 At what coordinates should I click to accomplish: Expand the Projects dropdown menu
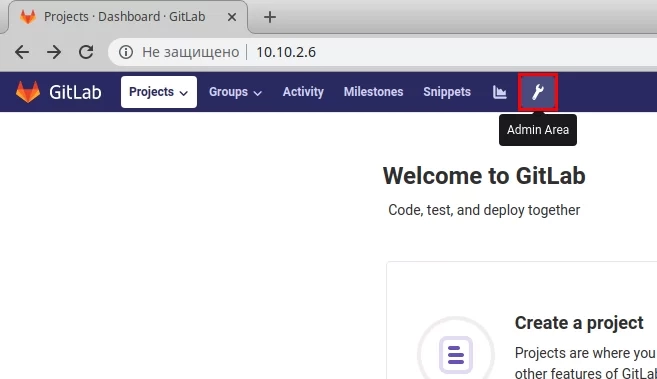tap(159, 92)
